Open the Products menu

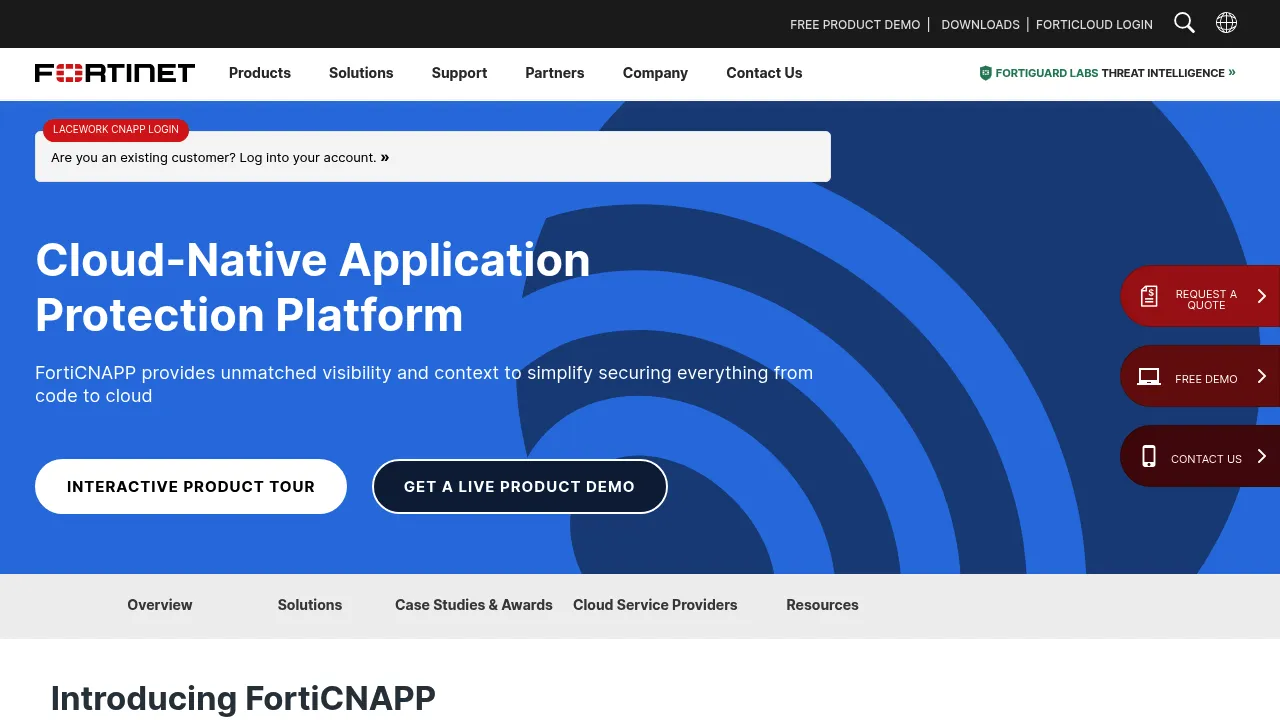pyautogui.click(x=260, y=73)
